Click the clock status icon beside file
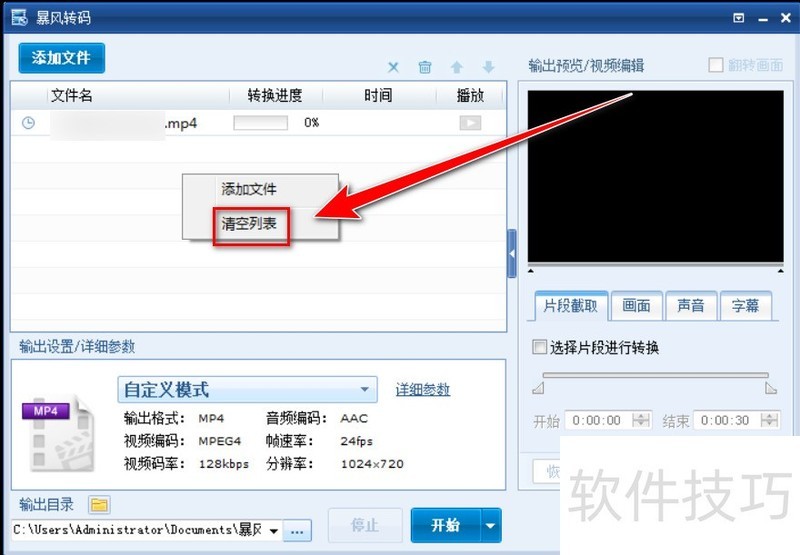 coord(28,123)
